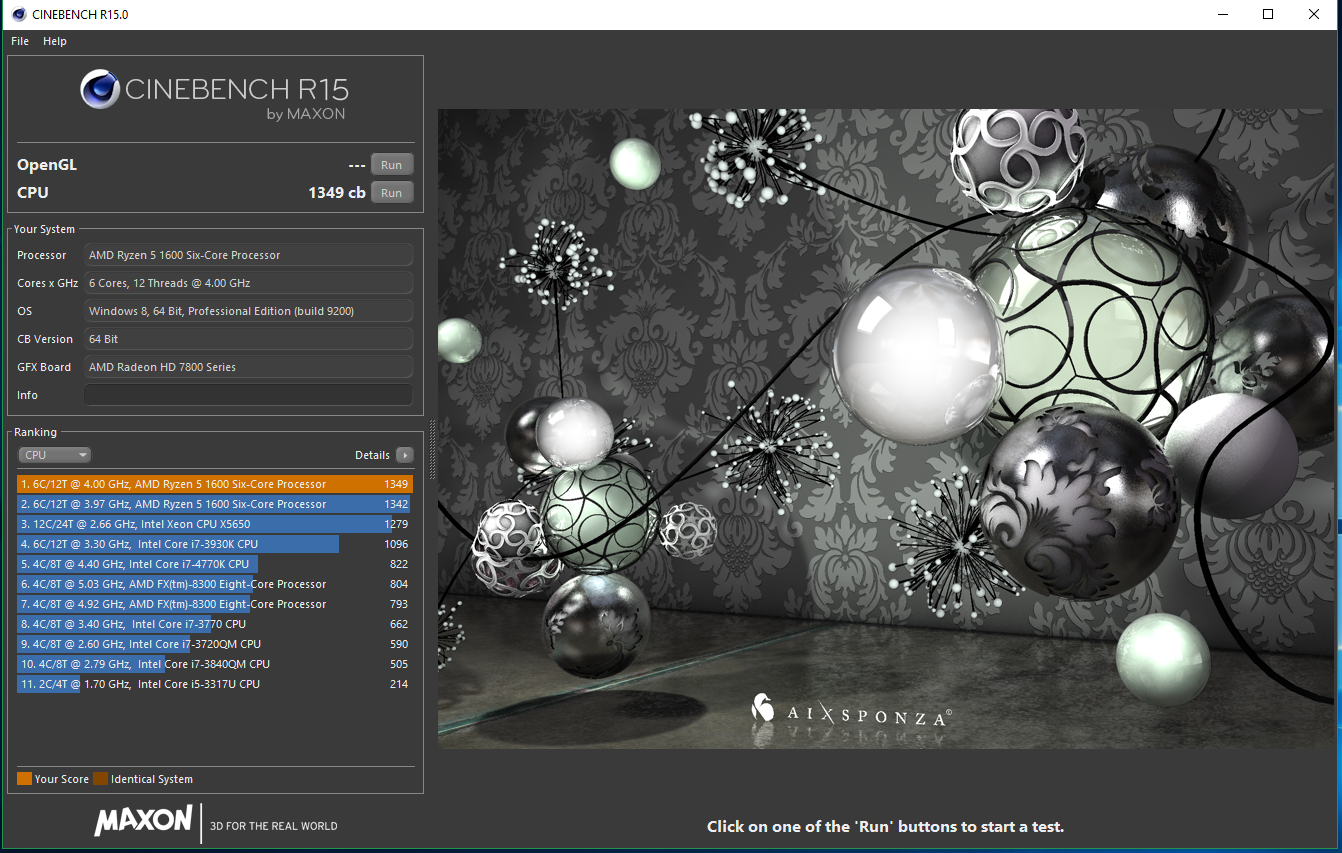Click the Details label in Ranking panel
The image size is (1342, 853).
pos(372,455)
